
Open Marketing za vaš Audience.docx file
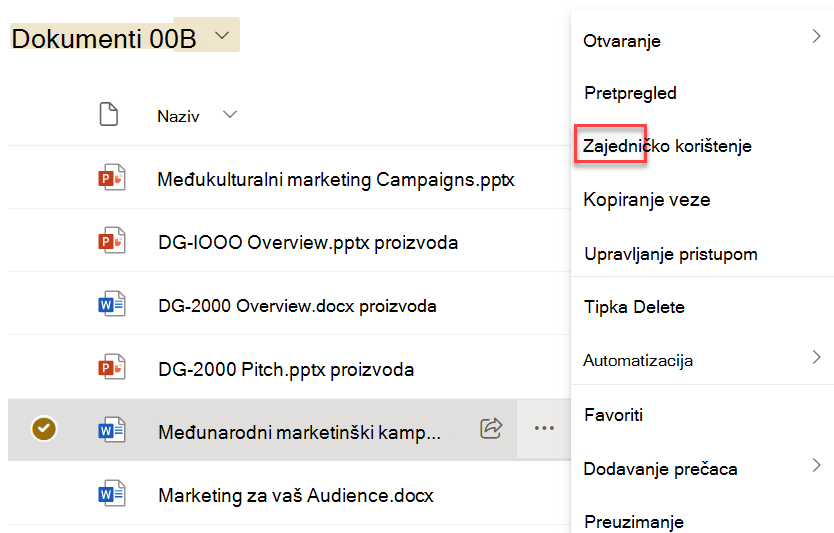[x=296, y=495]
